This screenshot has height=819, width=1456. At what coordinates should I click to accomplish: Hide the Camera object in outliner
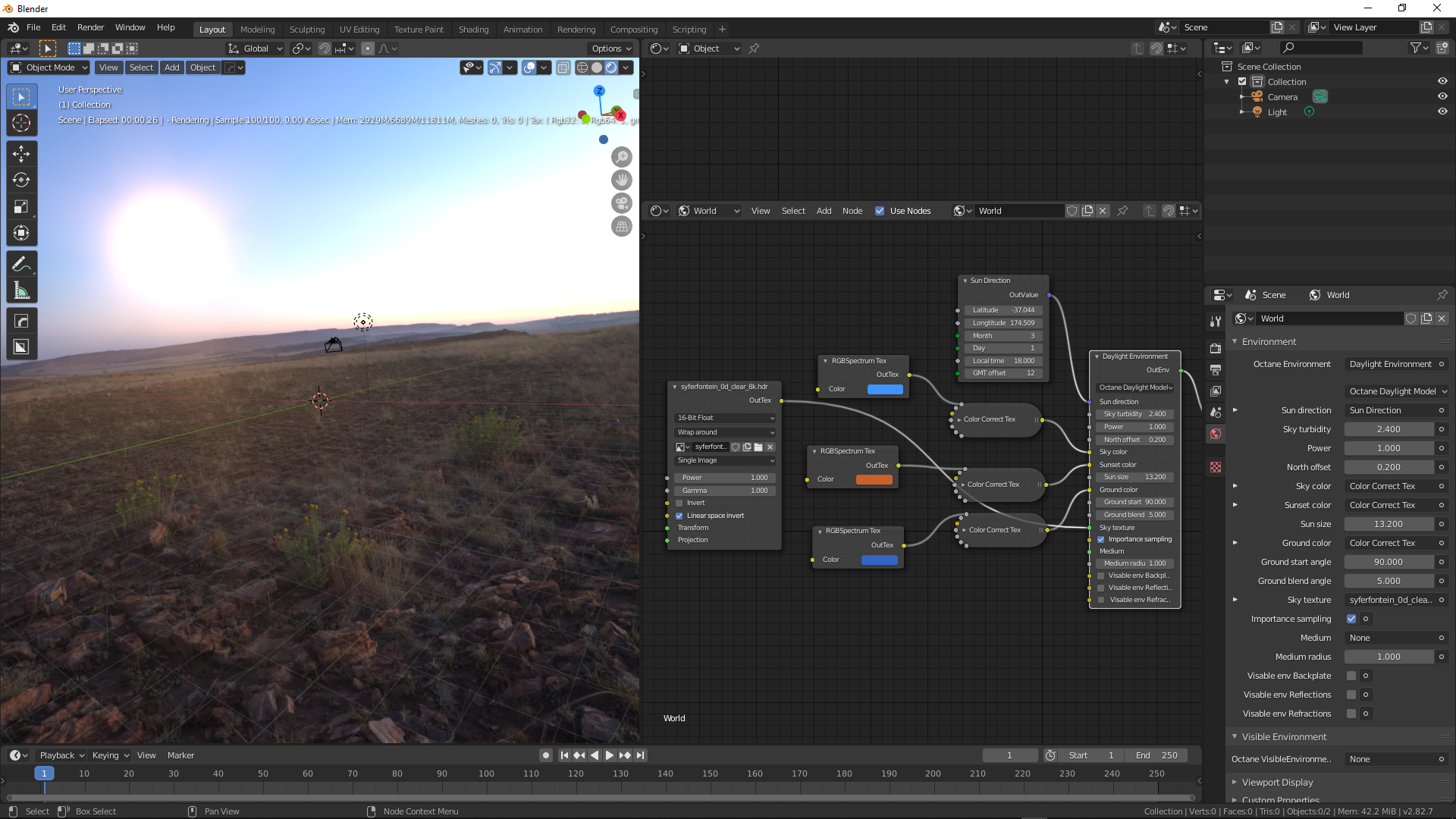click(x=1442, y=97)
